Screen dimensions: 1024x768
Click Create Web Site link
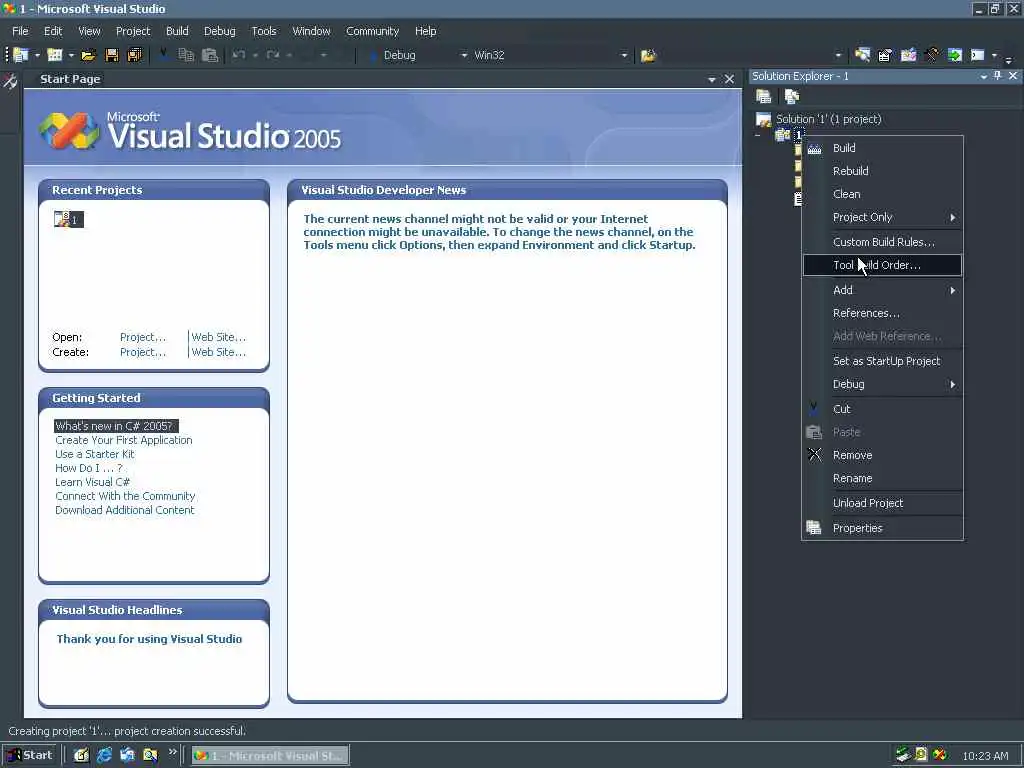coord(219,352)
